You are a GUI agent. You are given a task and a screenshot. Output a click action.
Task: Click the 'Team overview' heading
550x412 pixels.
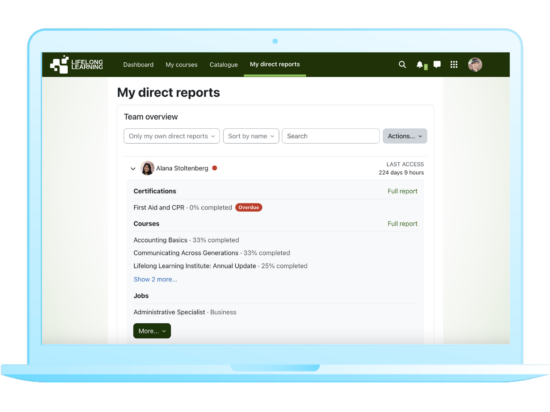tap(151, 117)
